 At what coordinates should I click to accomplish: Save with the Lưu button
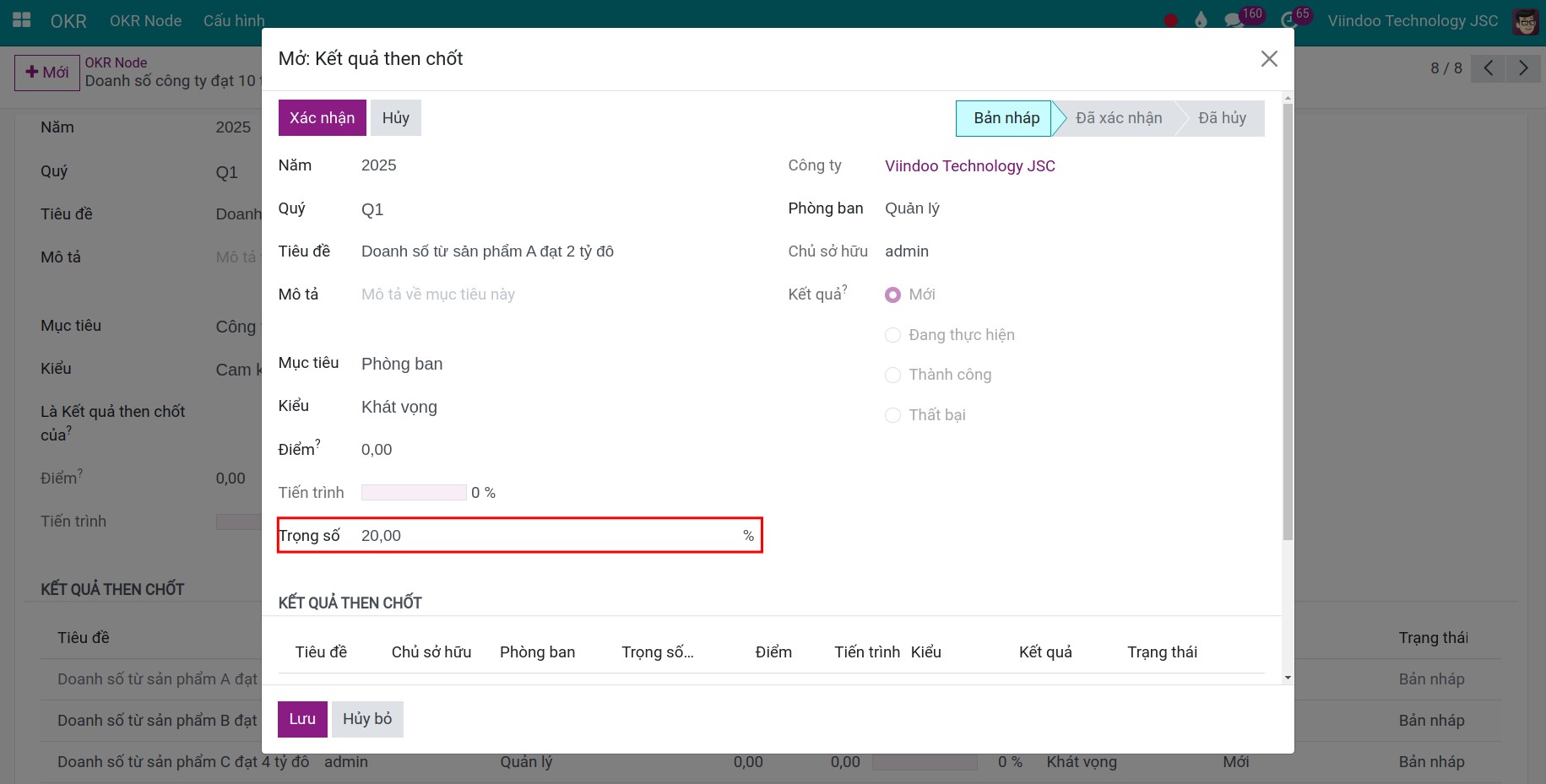coord(302,719)
